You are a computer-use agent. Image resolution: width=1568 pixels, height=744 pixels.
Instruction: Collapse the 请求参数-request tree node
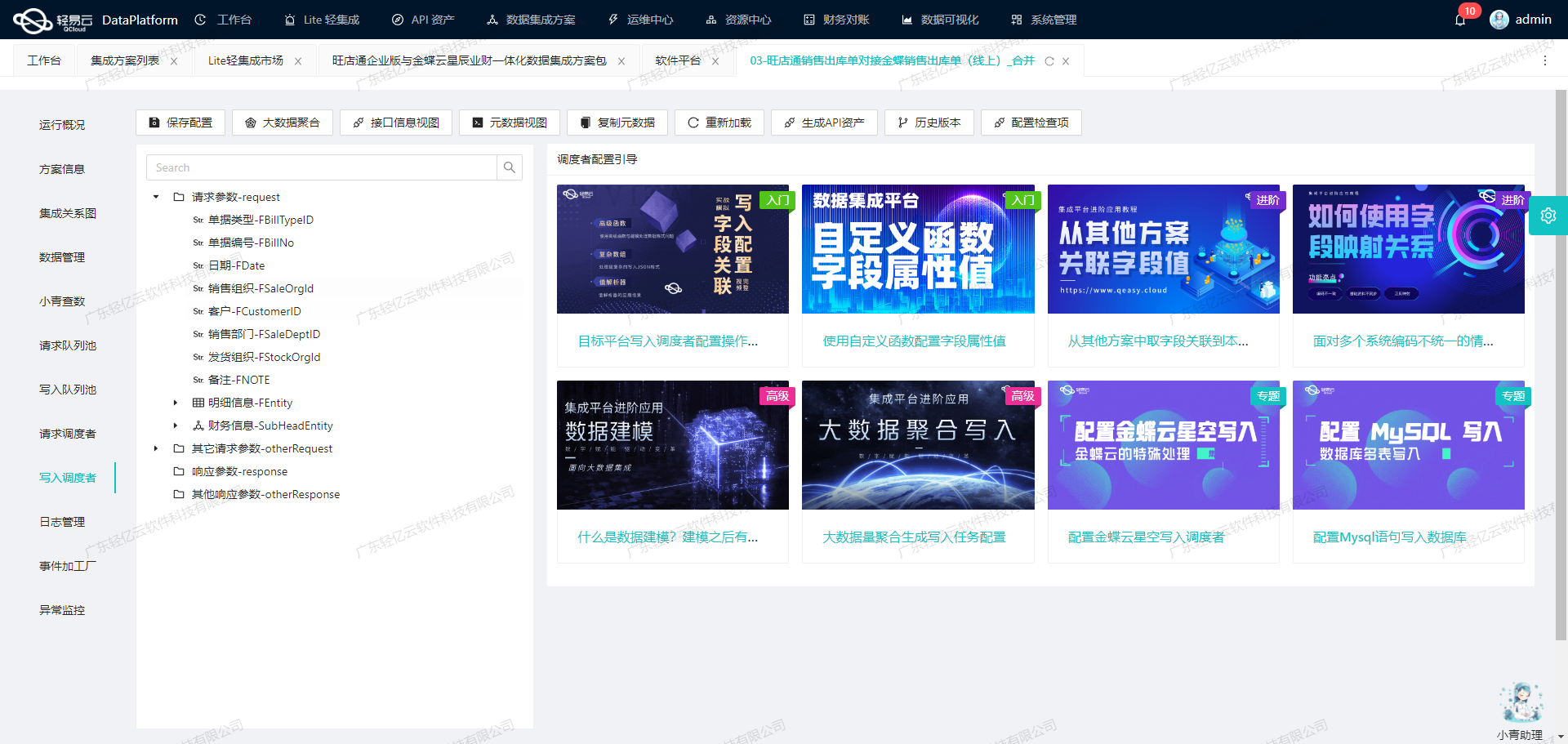[x=155, y=197]
